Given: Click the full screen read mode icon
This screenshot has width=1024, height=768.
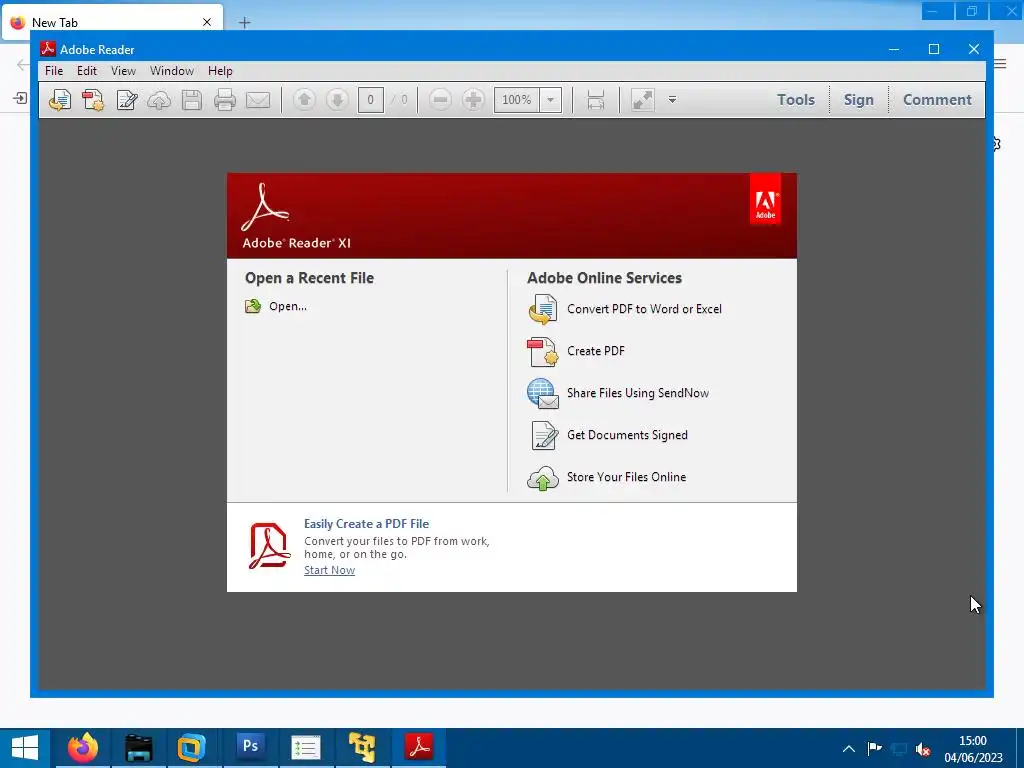Looking at the screenshot, I should click(x=643, y=100).
